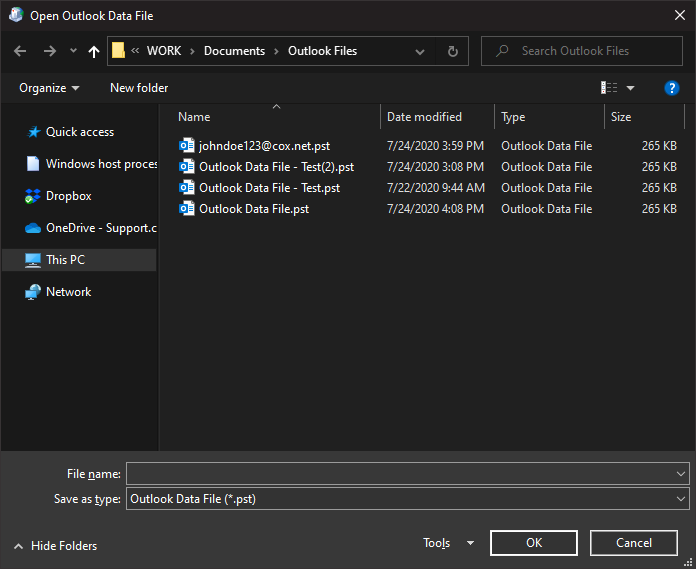
Task: Confirm with the OK button
Action: 534,543
